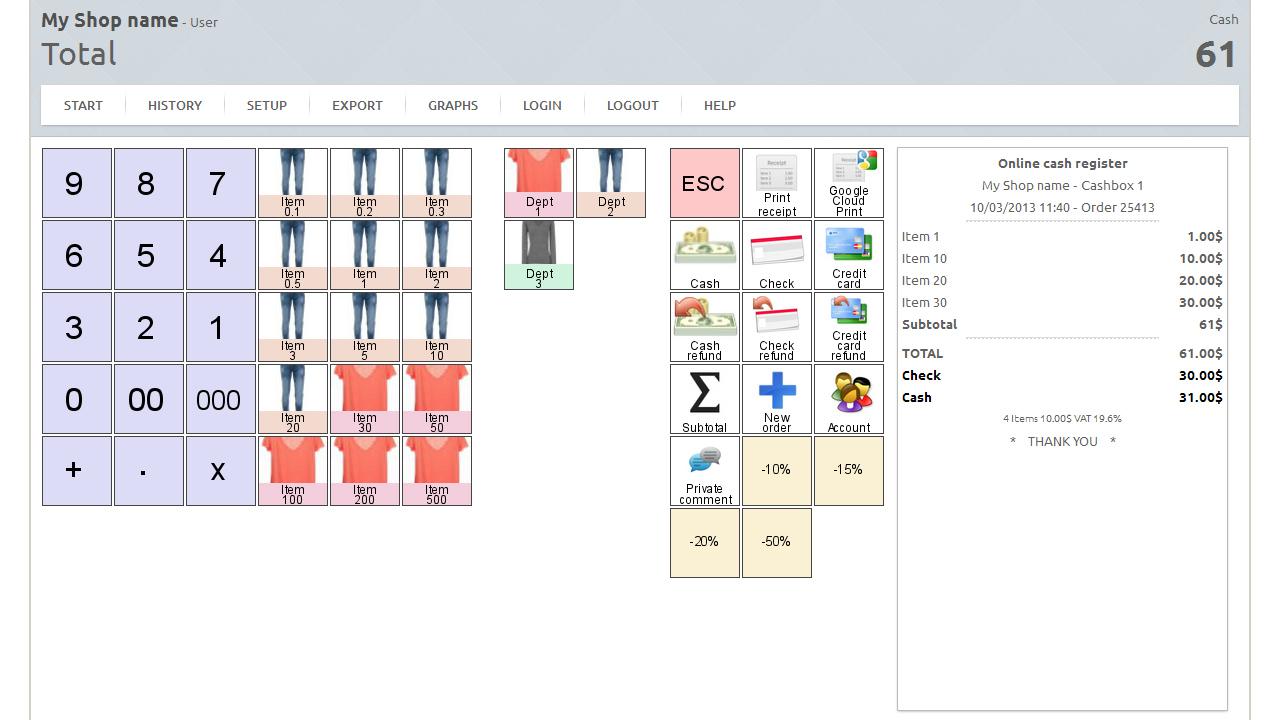Add Item 10 jeans

(437, 327)
